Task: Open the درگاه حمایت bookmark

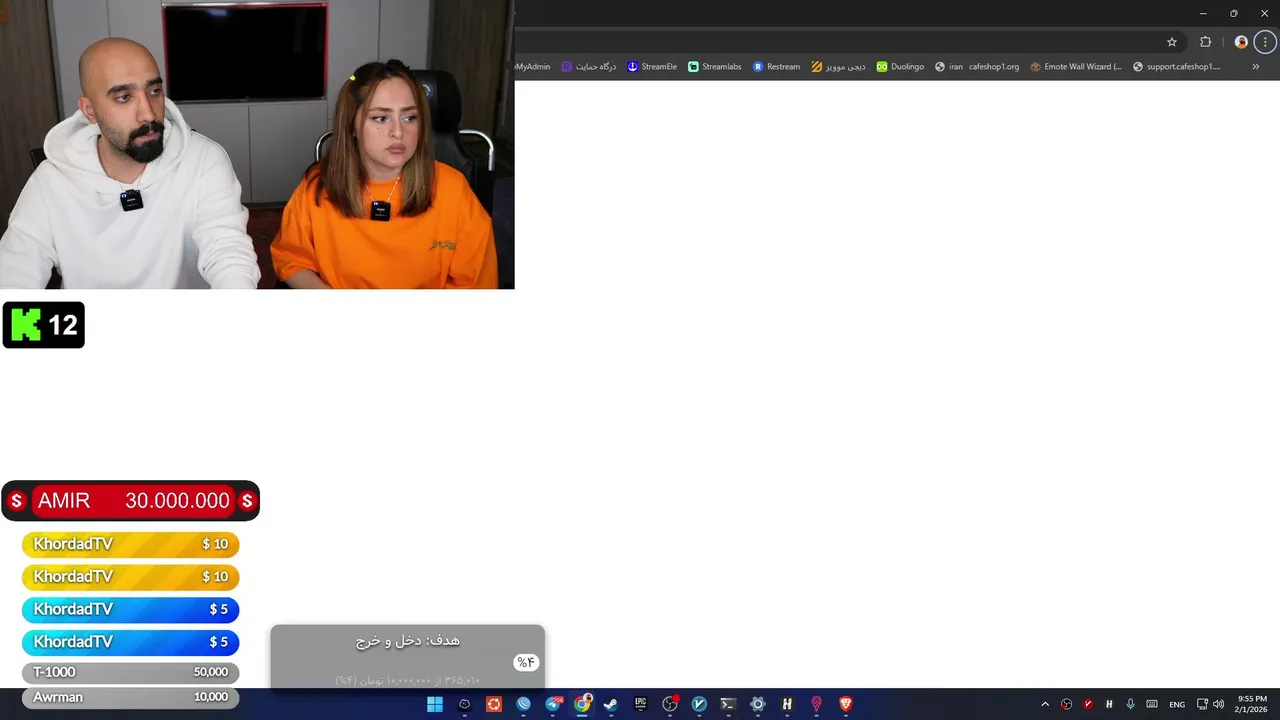Action: tap(588, 67)
